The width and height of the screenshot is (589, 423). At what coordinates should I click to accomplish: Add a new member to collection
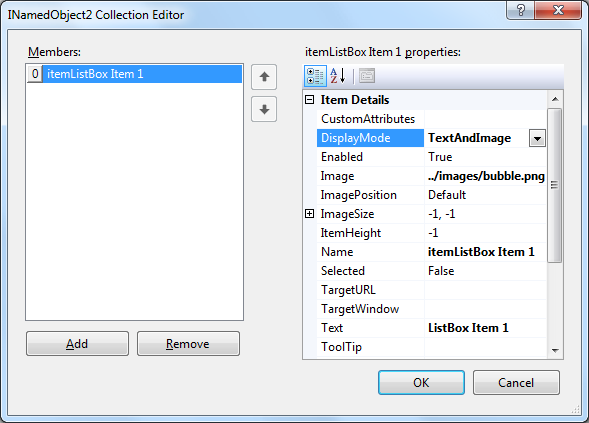[x=77, y=343]
